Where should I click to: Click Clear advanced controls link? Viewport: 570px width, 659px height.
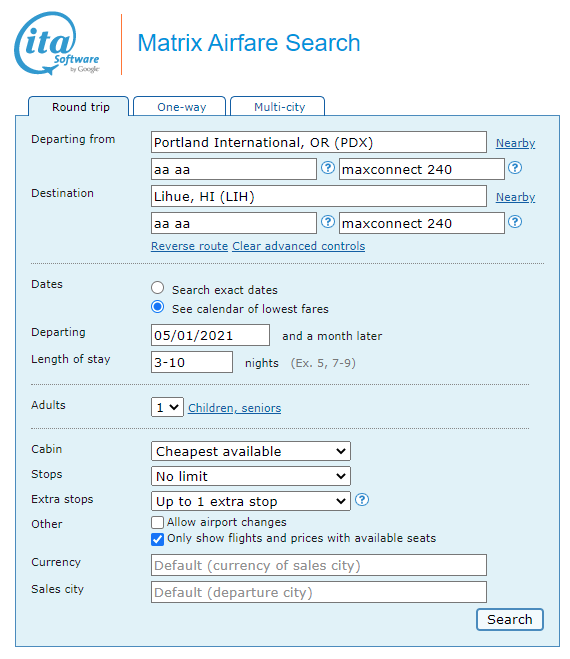(x=298, y=246)
